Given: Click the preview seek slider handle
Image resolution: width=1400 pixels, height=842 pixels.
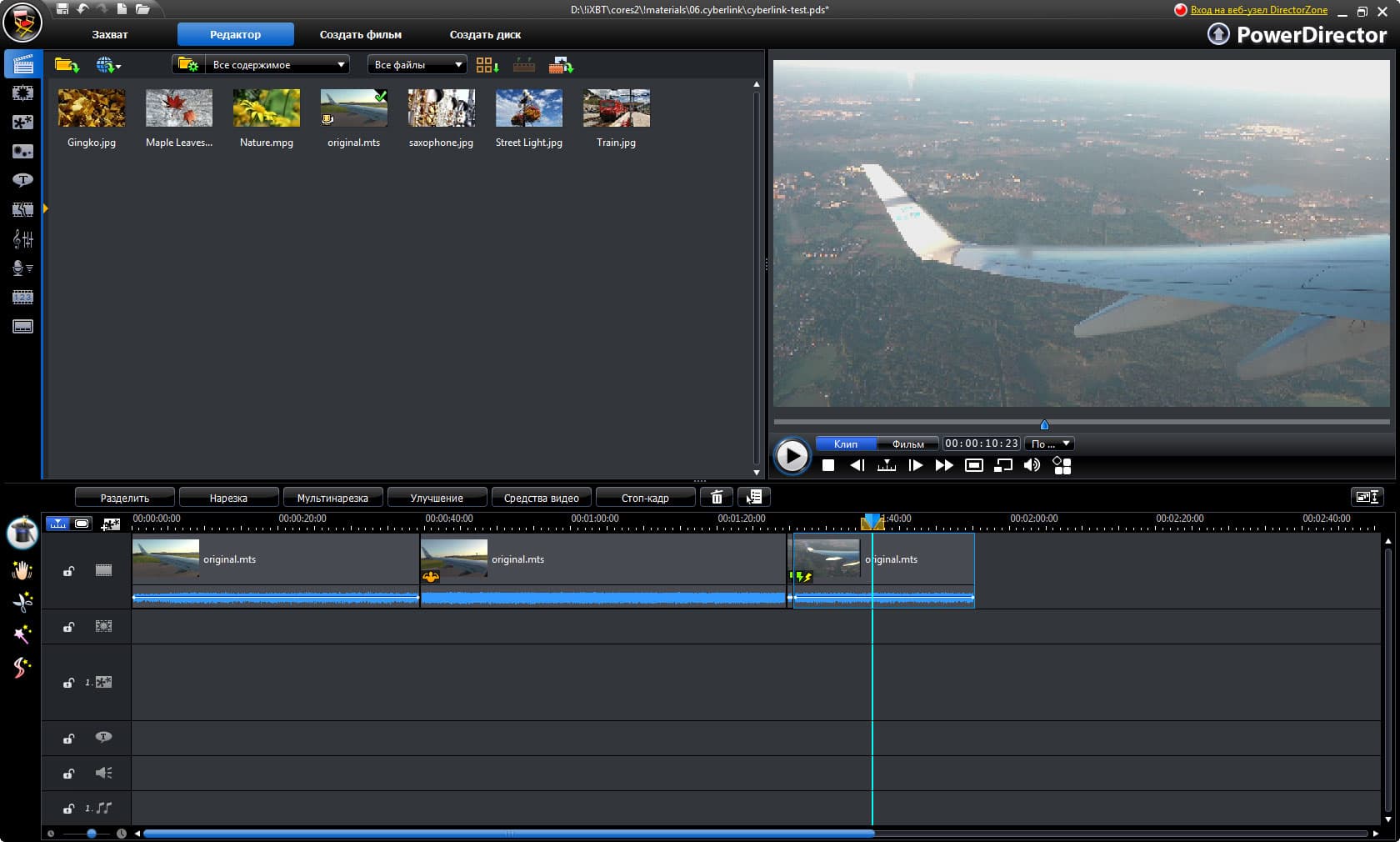Looking at the screenshot, I should coord(1044,424).
